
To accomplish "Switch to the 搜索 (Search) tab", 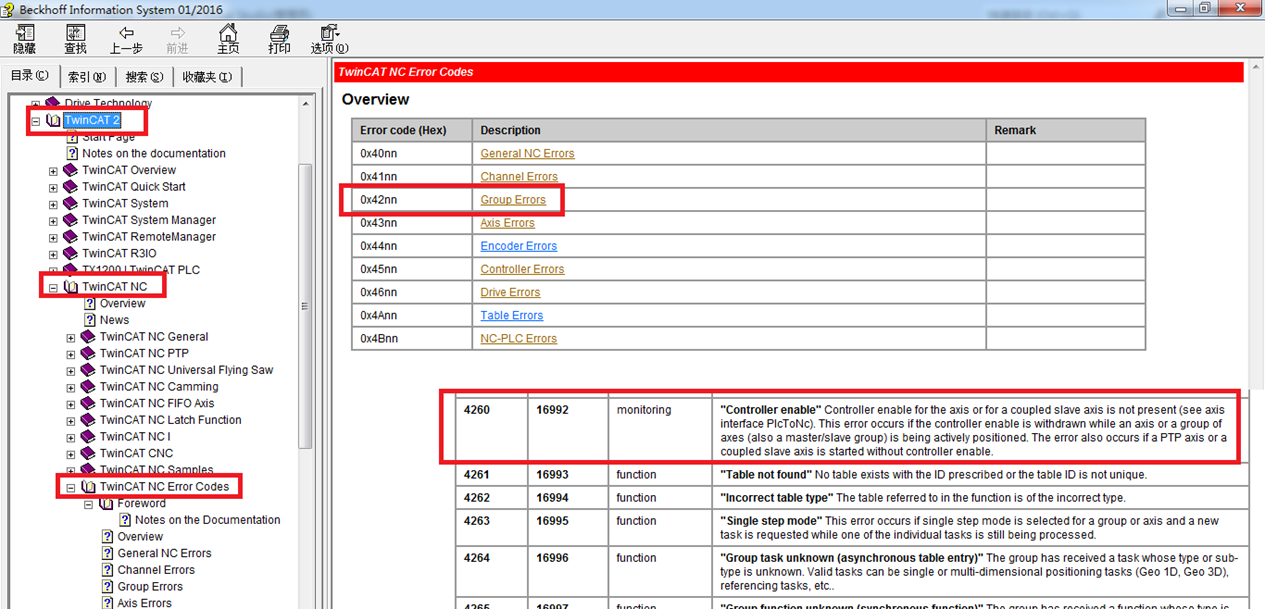I will [x=144, y=77].
